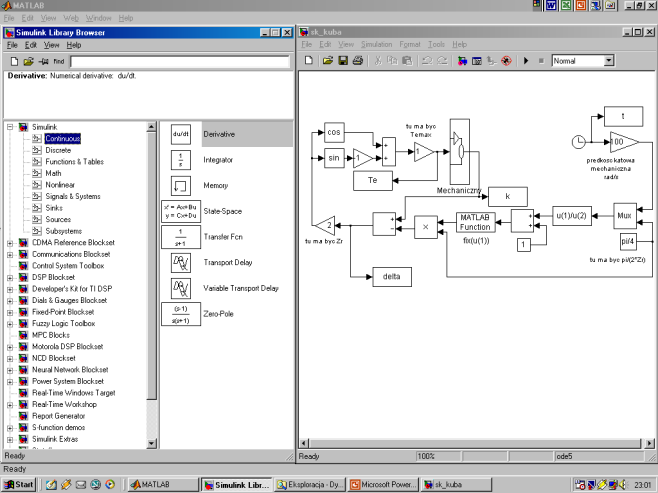Click Print icon in sk_kuba toolbar

358,60
